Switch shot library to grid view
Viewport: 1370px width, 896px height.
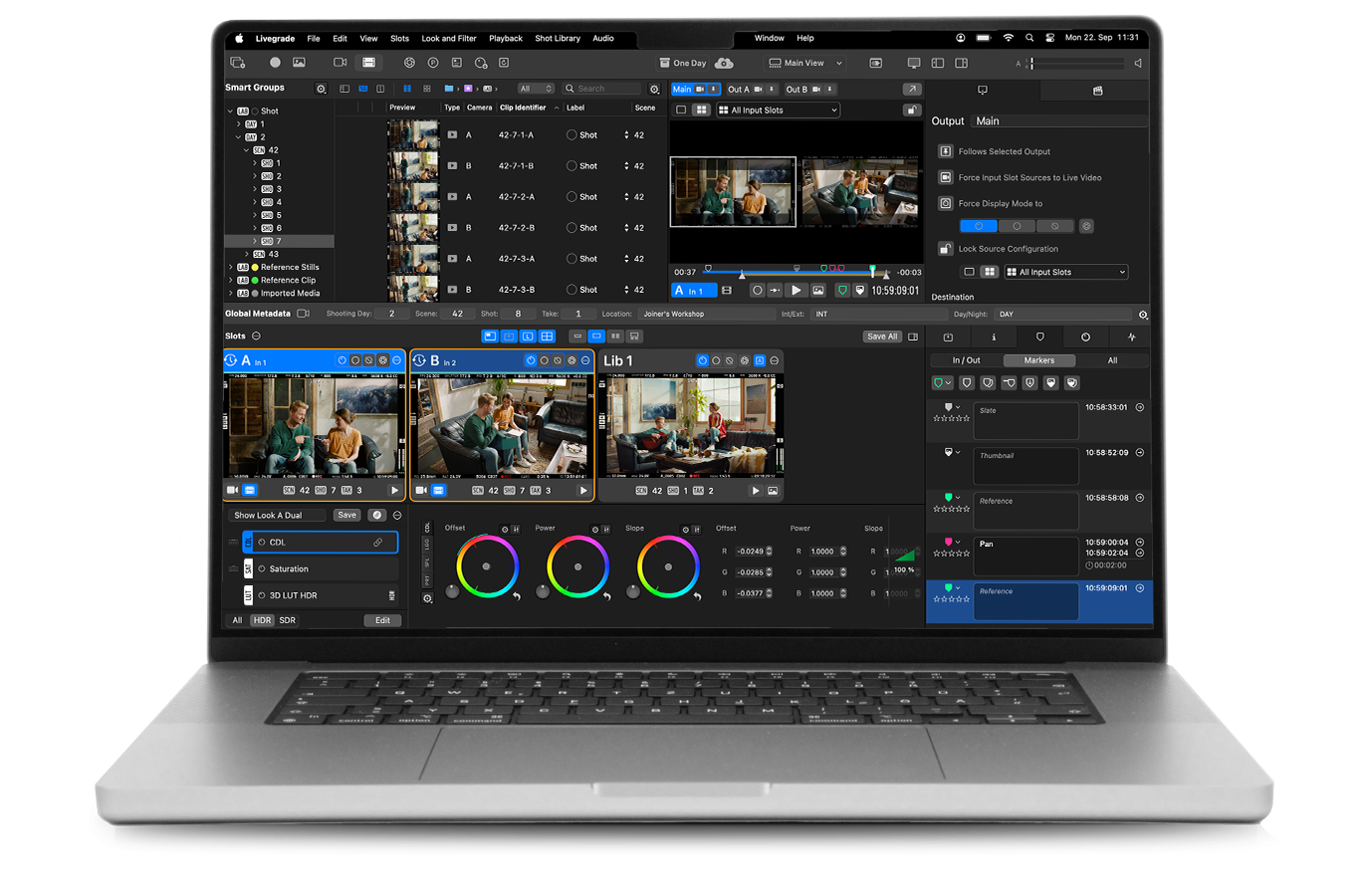[x=427, y=89]
